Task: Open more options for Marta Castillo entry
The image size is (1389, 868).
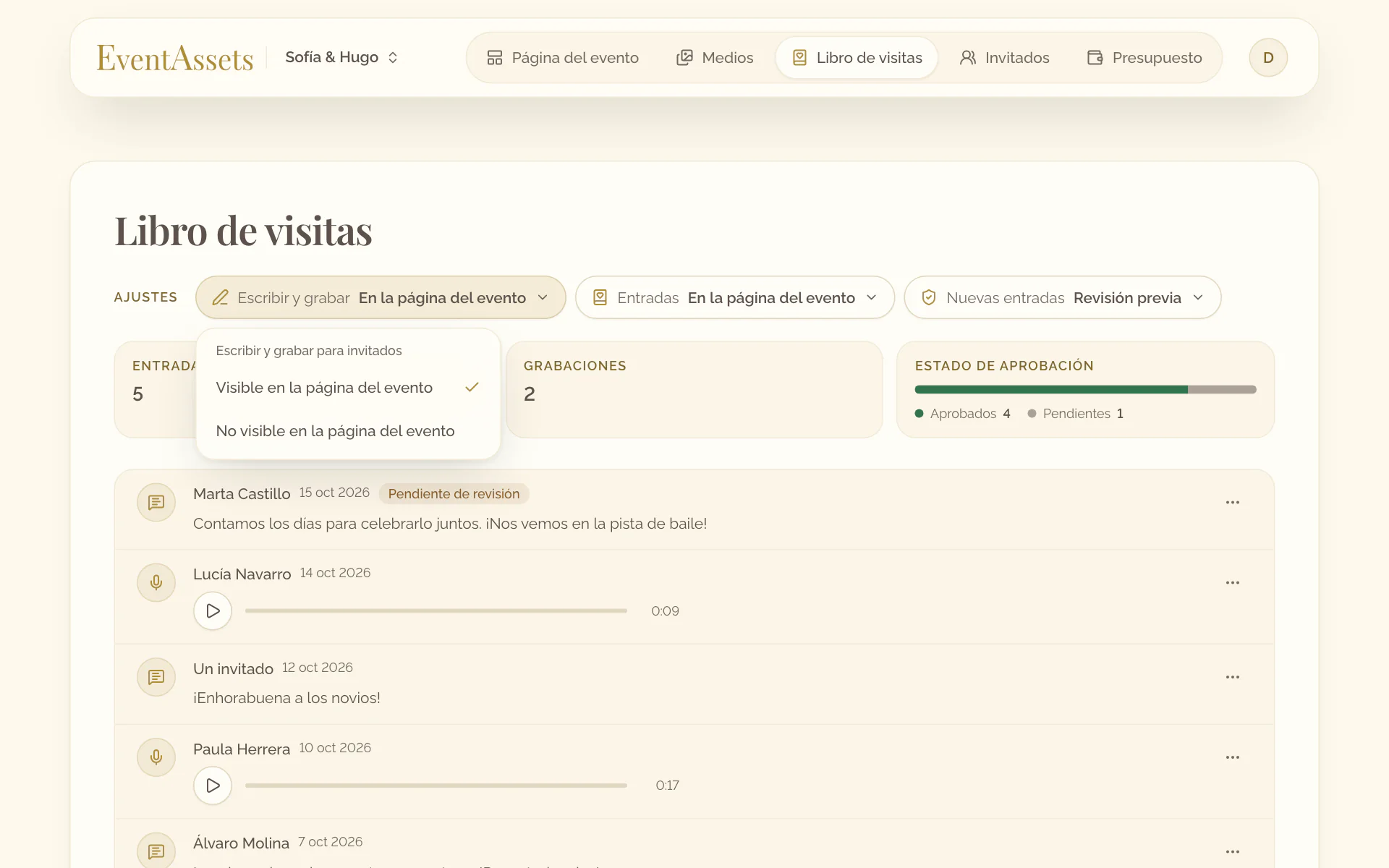Action: (x=1233, y=502)
